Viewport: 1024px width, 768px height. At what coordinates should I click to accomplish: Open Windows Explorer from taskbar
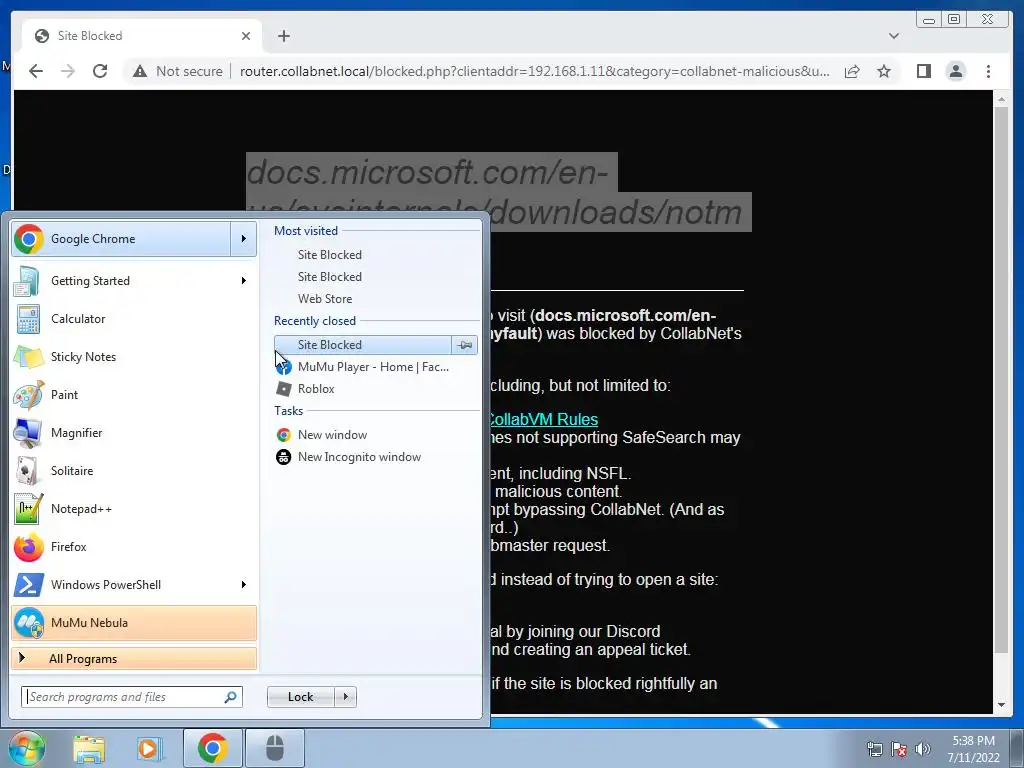click(89, 748)
